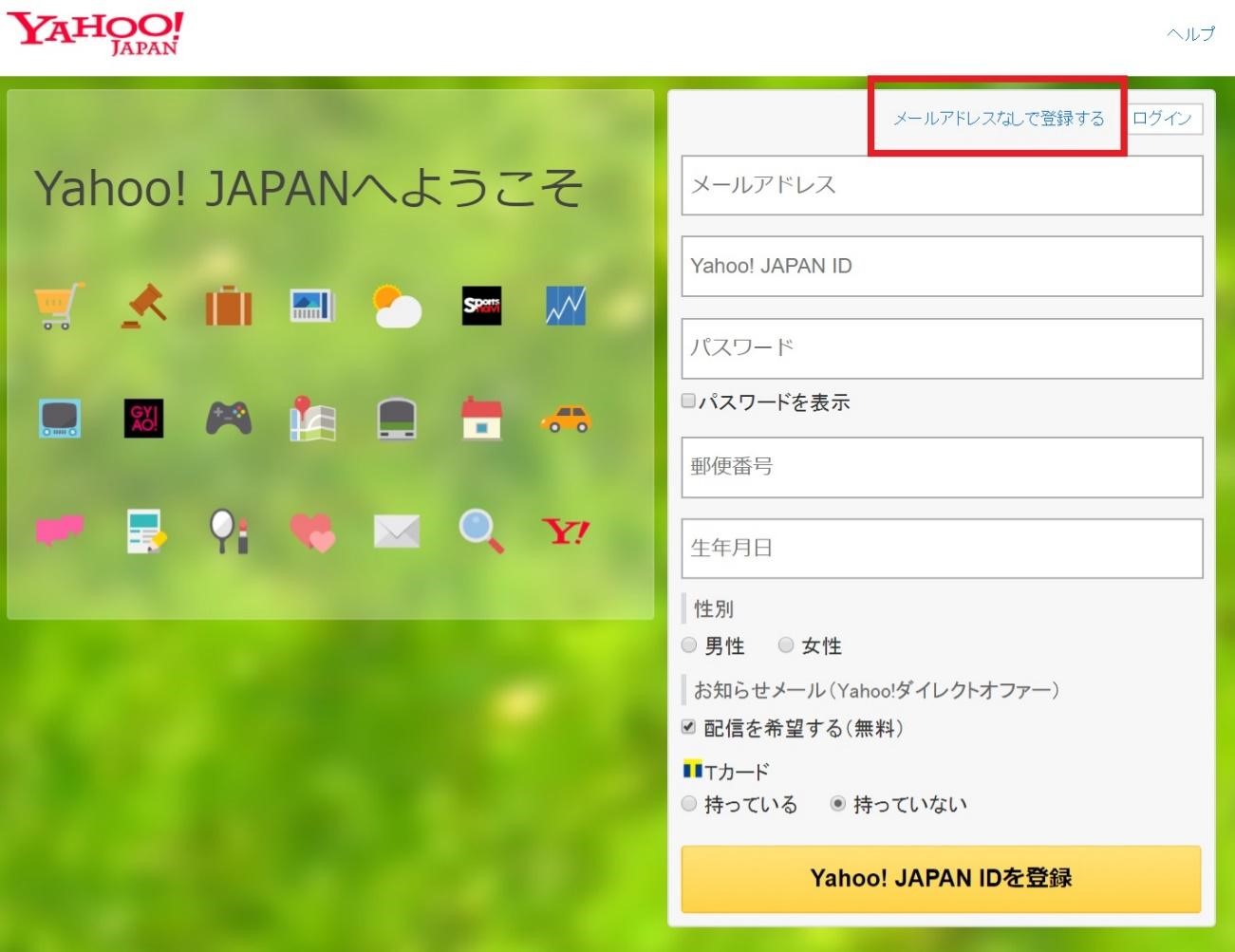Focus the 生年月日 input field
Image resolution: width=1235 pixels, height=952 pixels.
tap(942, 549)
